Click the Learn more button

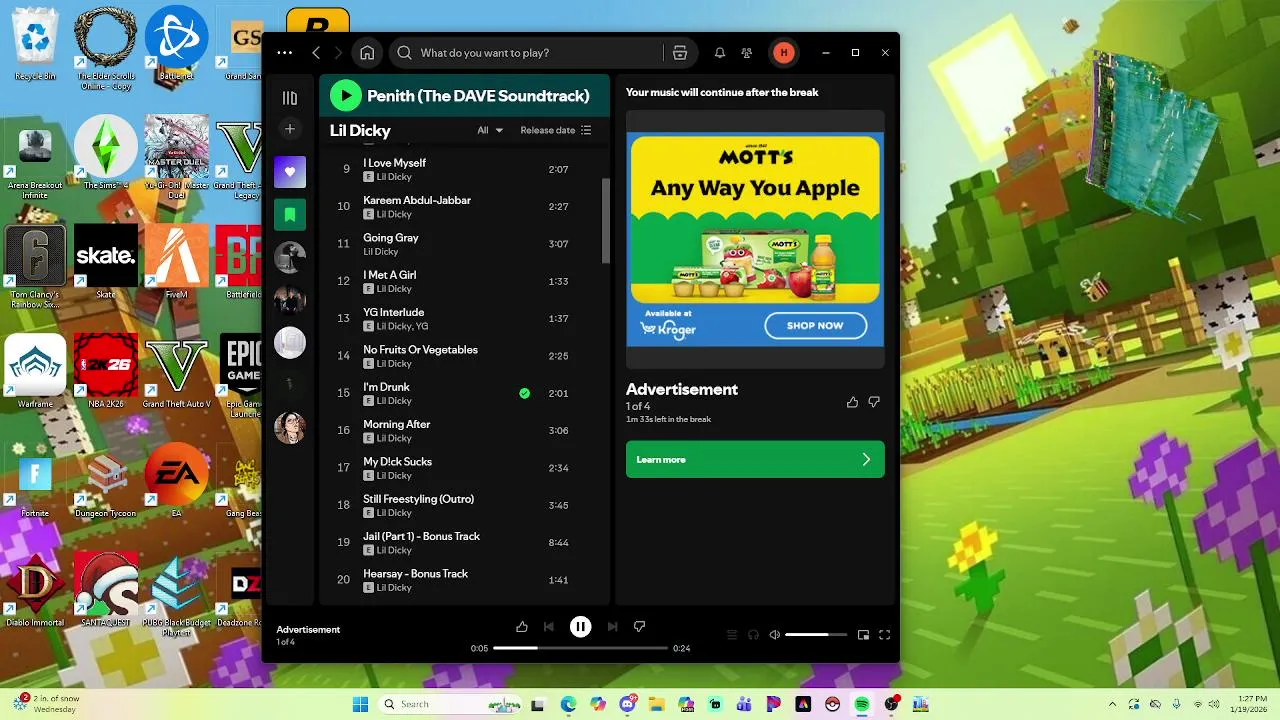(x=755, y=459)
